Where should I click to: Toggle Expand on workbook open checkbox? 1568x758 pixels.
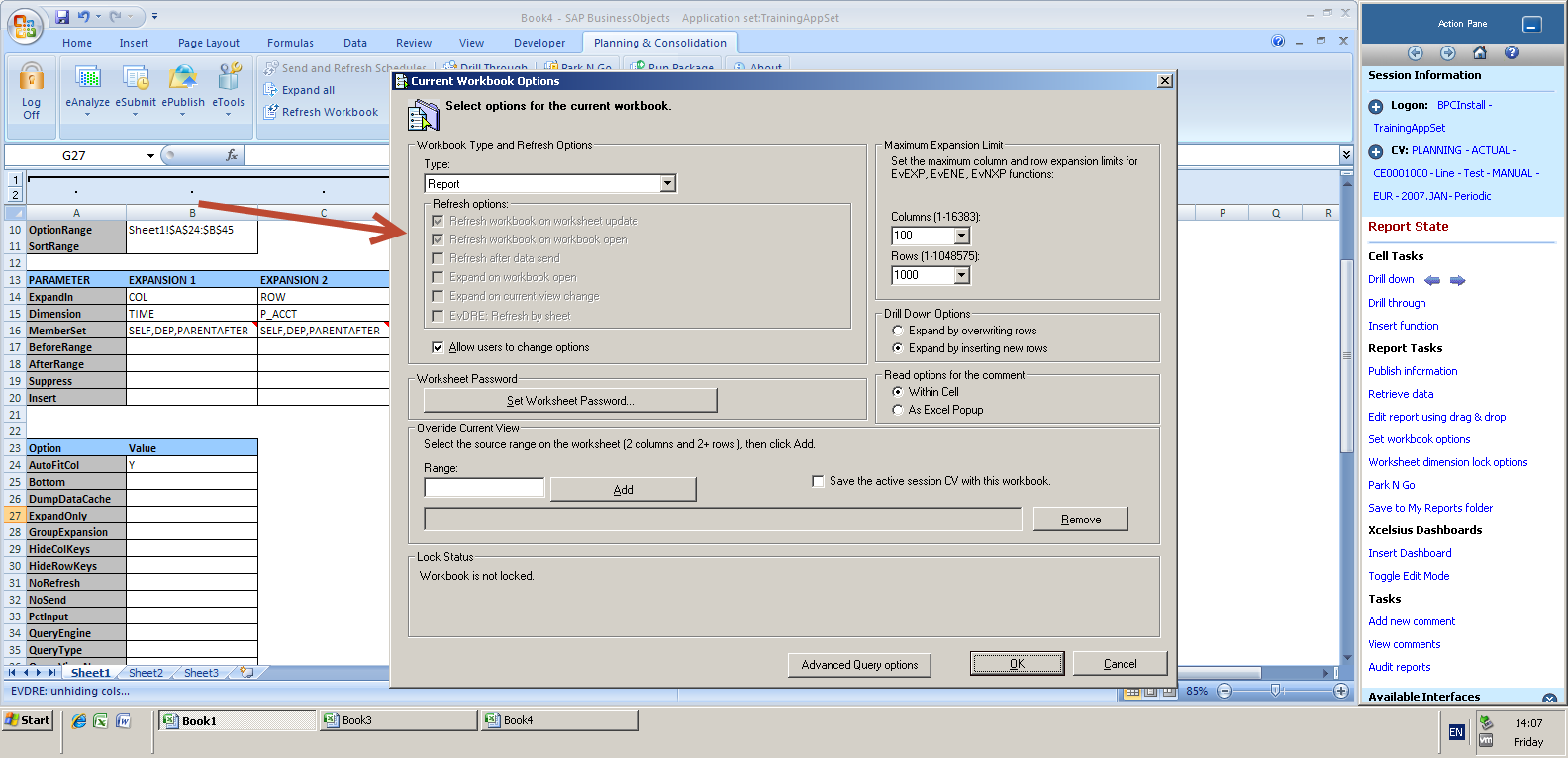coord(438,277)
